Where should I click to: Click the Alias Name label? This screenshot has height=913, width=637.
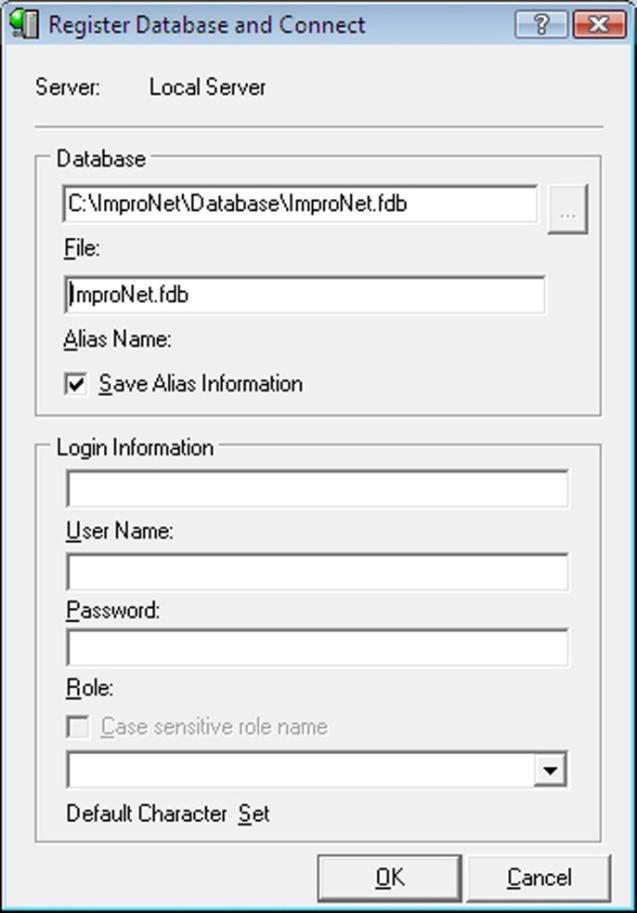(118, 339)
